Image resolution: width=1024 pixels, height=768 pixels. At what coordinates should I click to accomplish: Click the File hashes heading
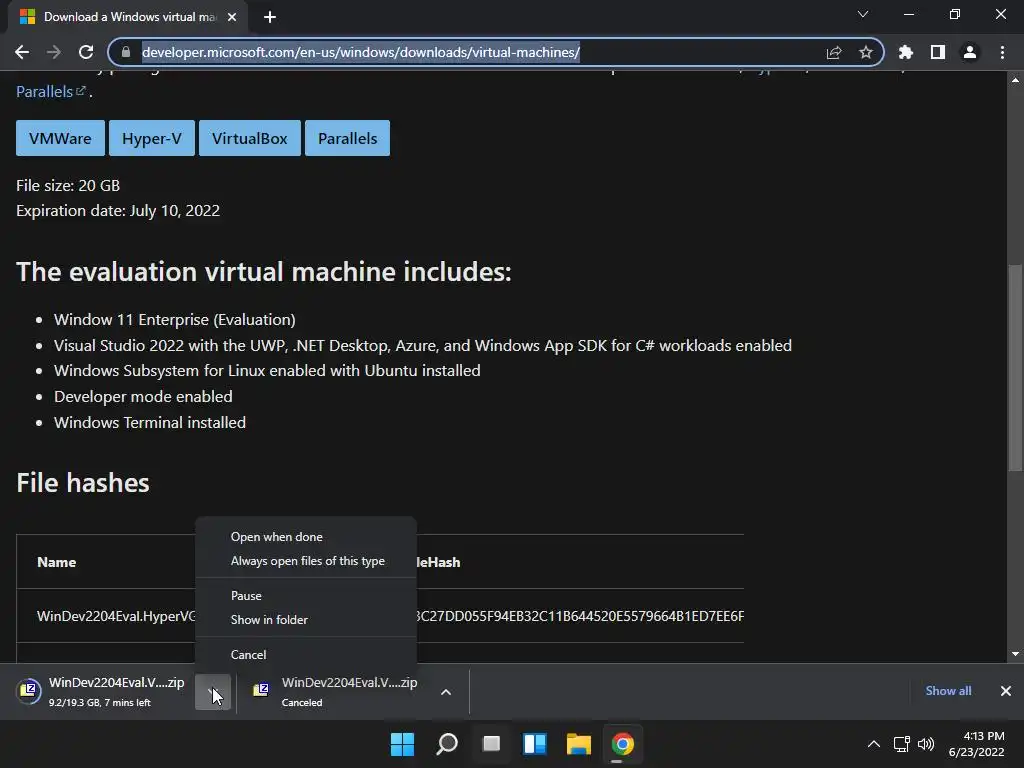[83, 483]
